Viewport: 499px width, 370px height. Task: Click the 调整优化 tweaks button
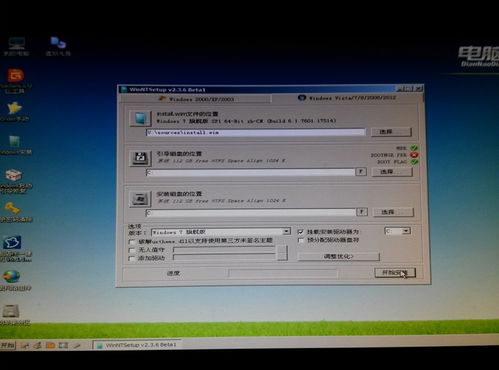(338, 256)
